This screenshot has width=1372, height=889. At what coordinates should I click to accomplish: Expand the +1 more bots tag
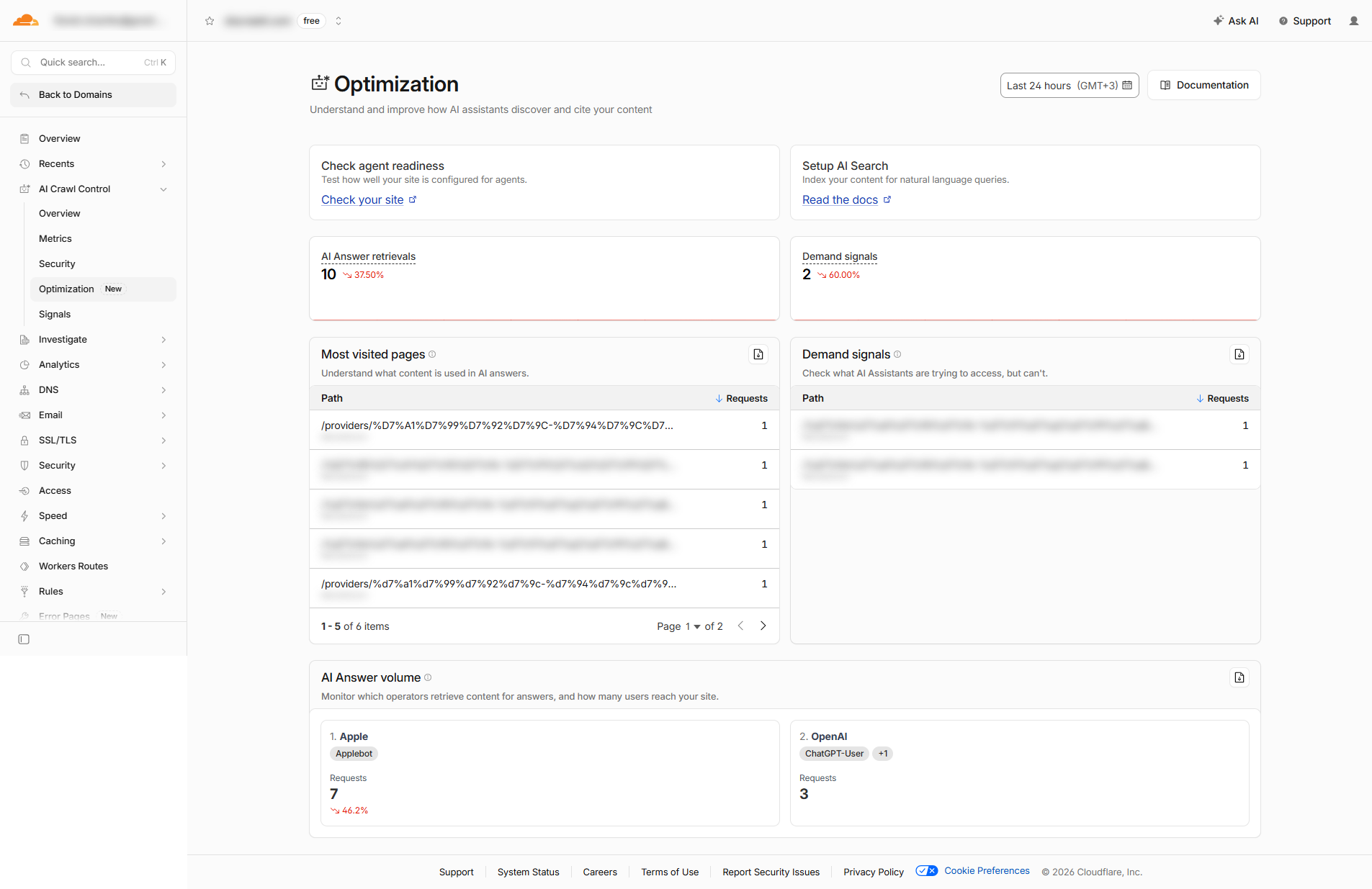coord(883,754)
